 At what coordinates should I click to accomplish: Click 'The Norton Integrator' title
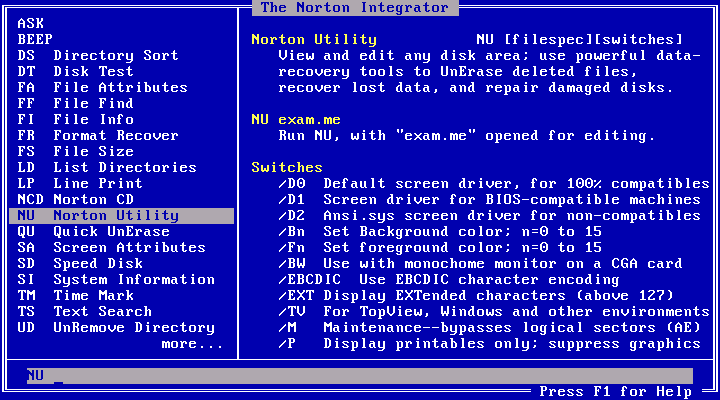click(x=354, y=7)
